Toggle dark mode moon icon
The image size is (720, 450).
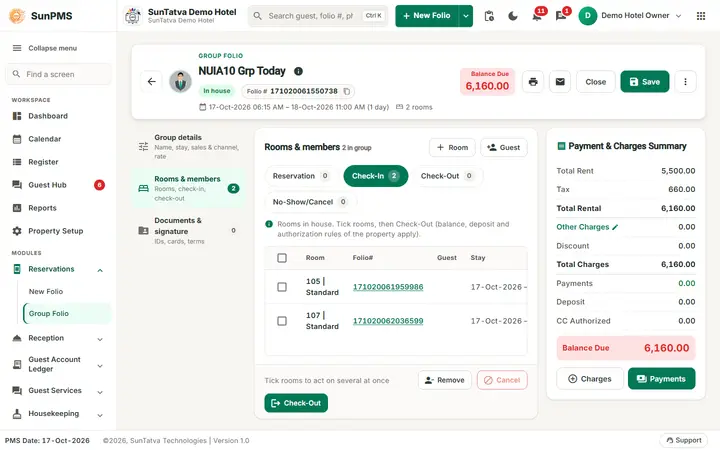pos(513,16)
